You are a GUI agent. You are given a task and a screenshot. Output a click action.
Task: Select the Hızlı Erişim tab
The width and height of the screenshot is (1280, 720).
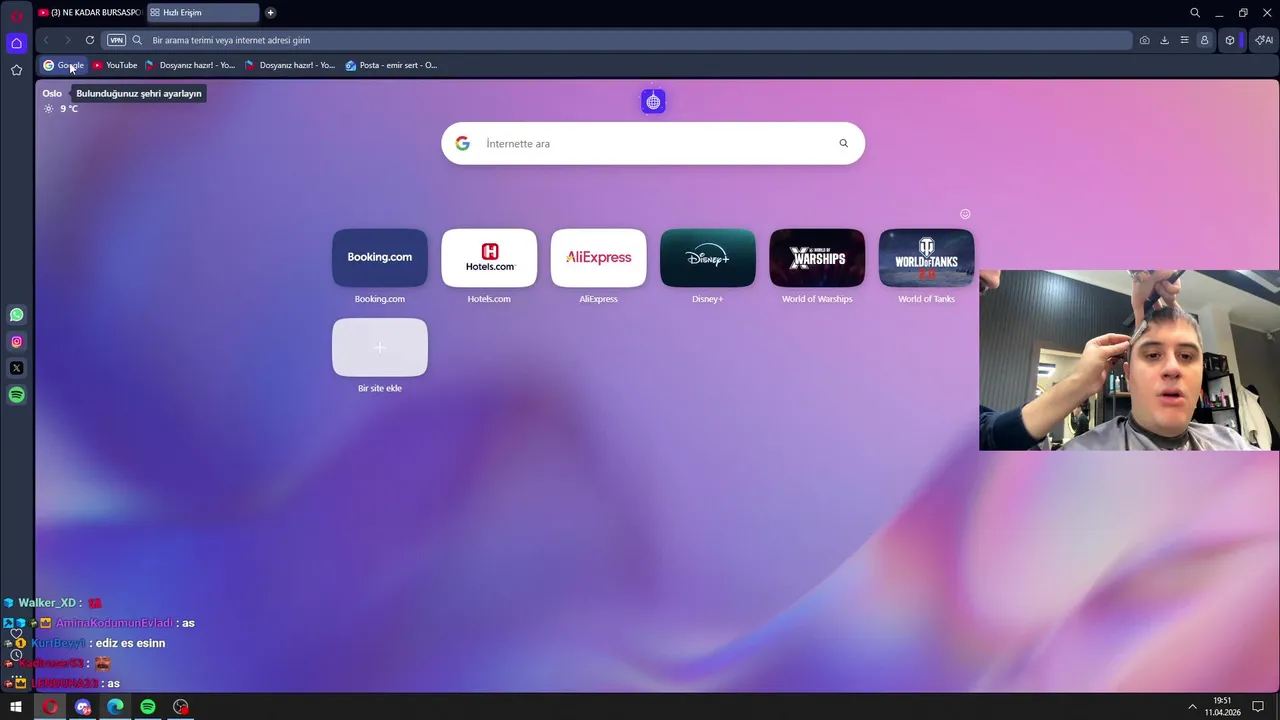click(202, 13)
